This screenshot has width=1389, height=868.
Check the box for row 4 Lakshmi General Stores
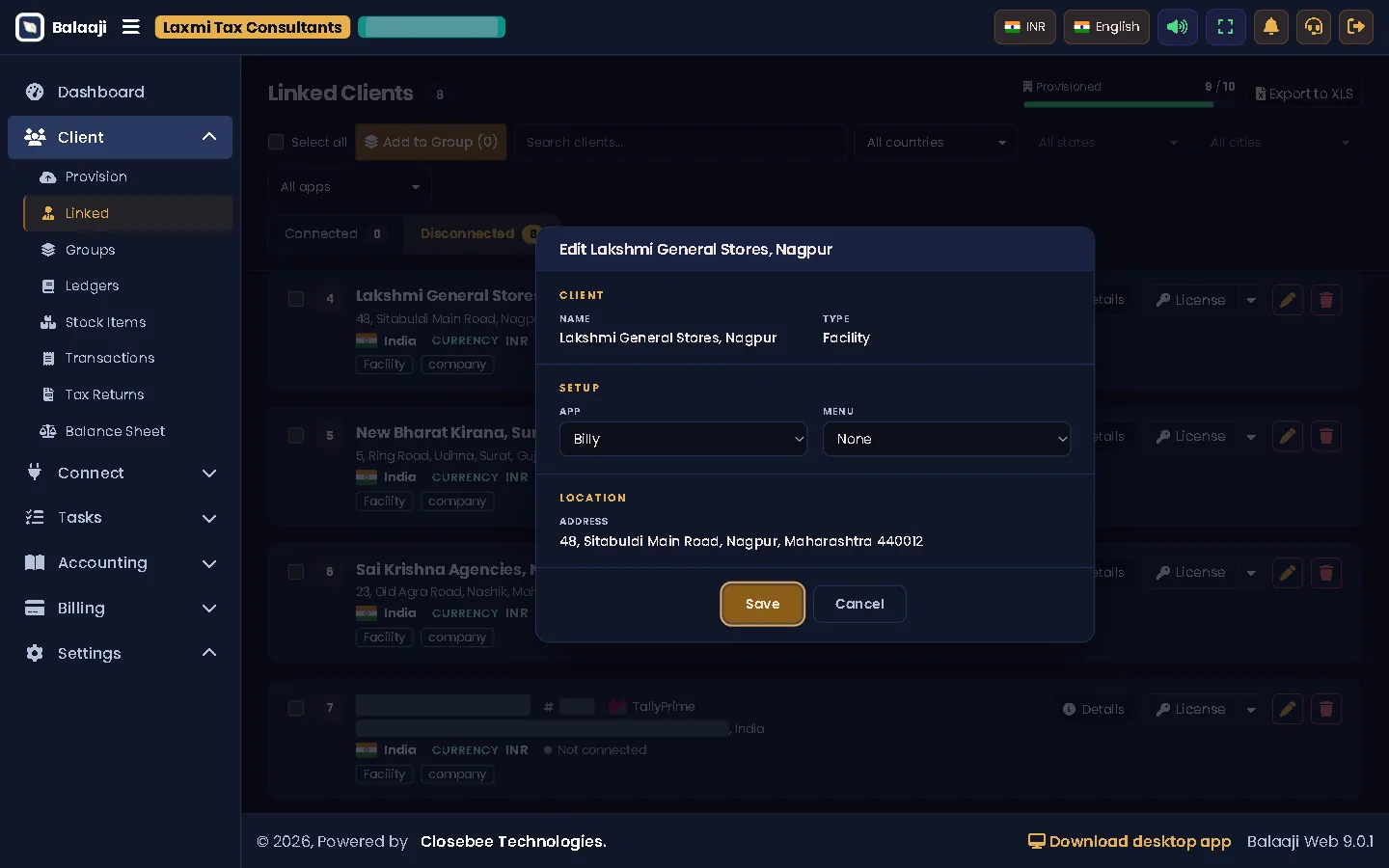click(296, 299)
